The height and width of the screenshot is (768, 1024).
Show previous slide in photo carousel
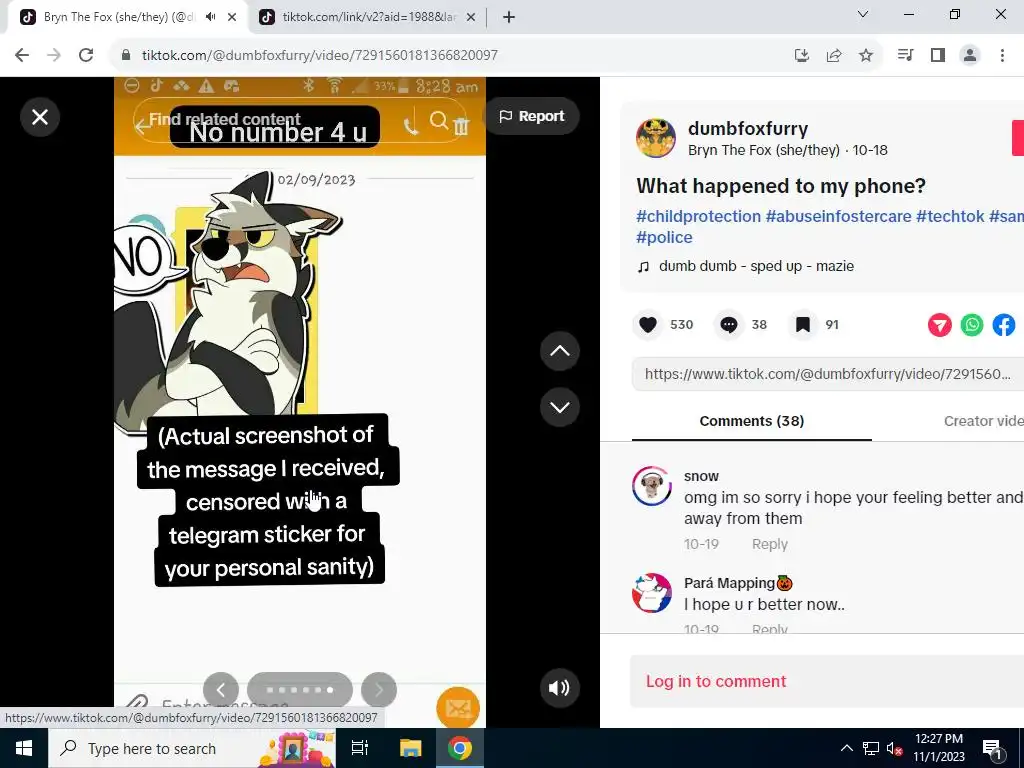[x=221, y=690]
